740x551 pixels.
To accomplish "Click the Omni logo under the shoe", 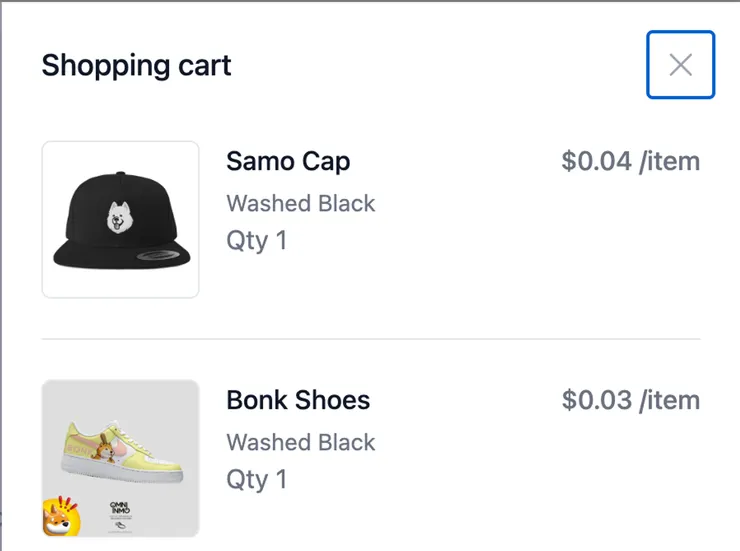I will click(x=121, y=509).
